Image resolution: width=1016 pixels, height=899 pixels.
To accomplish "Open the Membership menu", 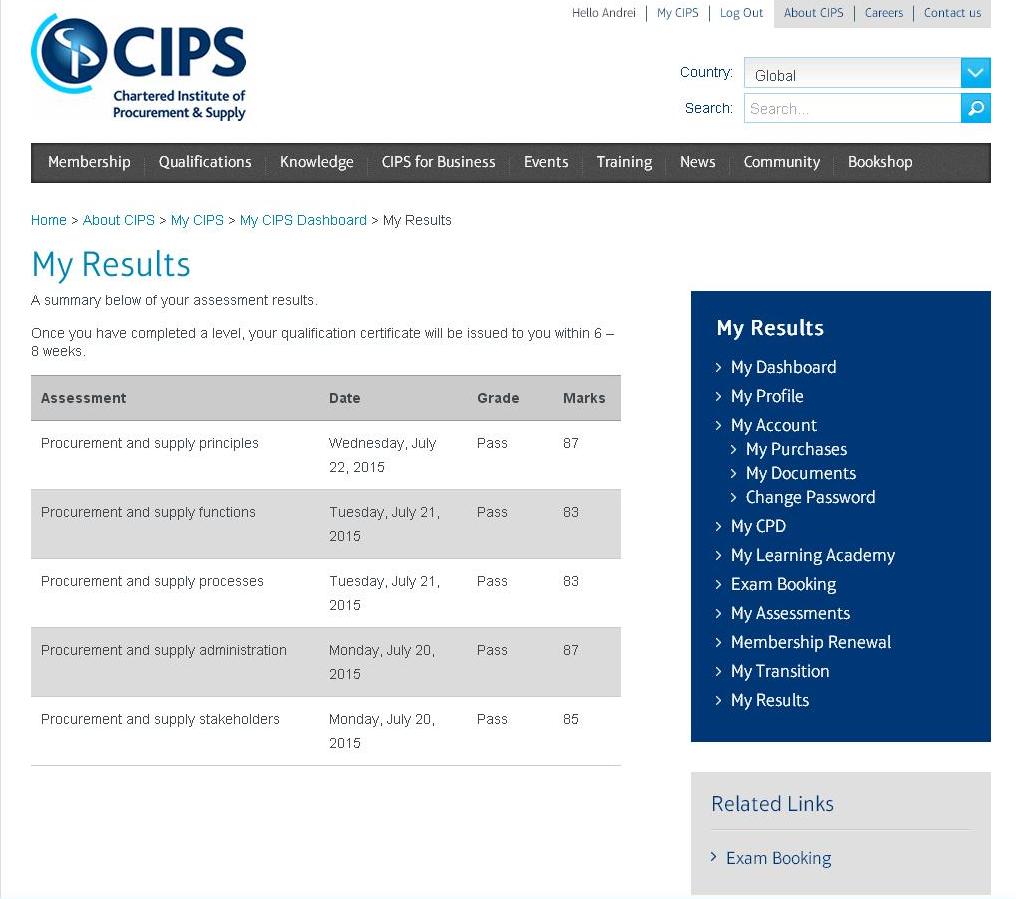I will click(89, 162).
